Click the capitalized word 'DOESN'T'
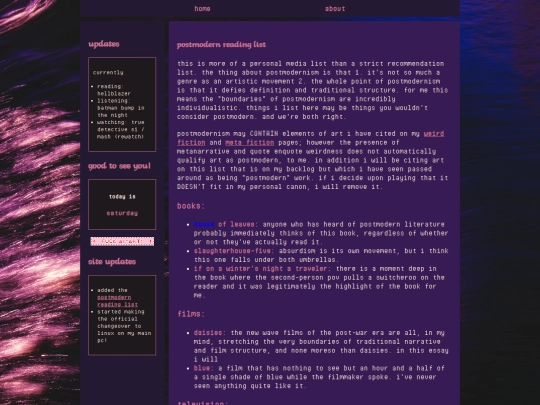 (x=191, y=187)
